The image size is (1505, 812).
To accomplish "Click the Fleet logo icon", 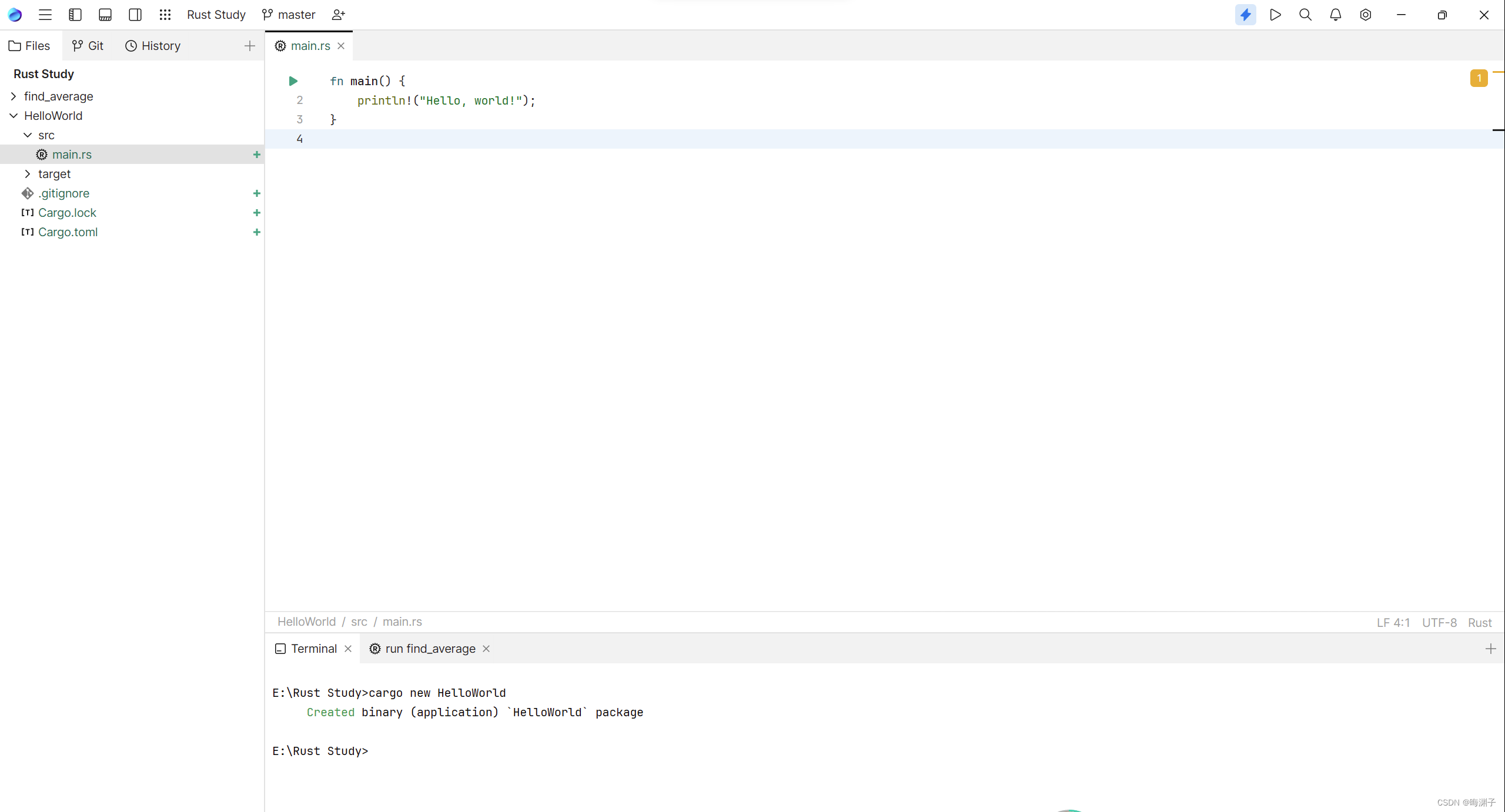I will click(15, 15).
